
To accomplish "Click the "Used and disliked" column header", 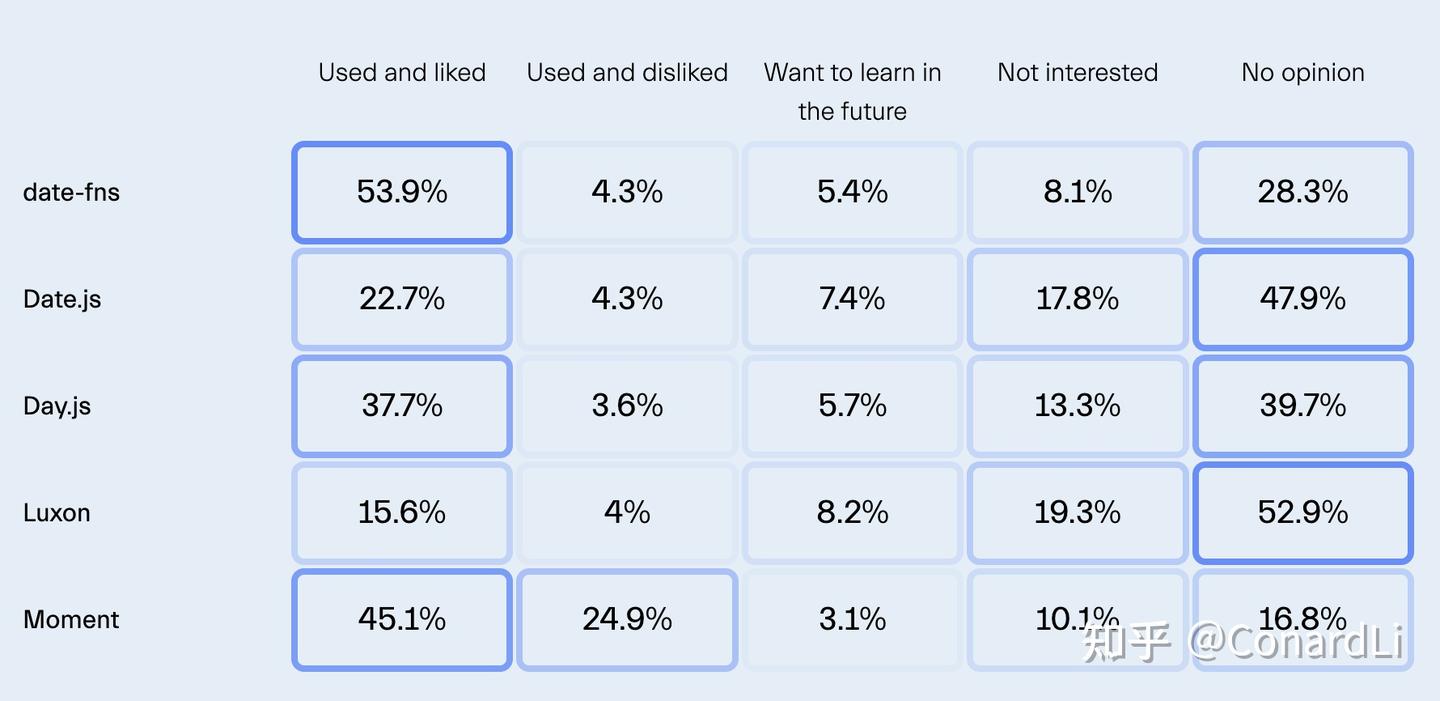I will (627, 73).
